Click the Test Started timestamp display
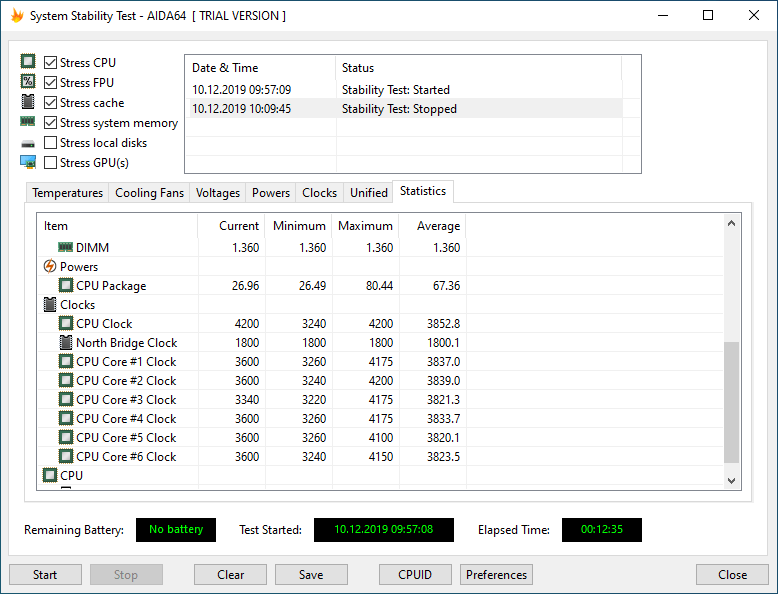Viewport: 778px width, 594px height. [x=384, y=529]
